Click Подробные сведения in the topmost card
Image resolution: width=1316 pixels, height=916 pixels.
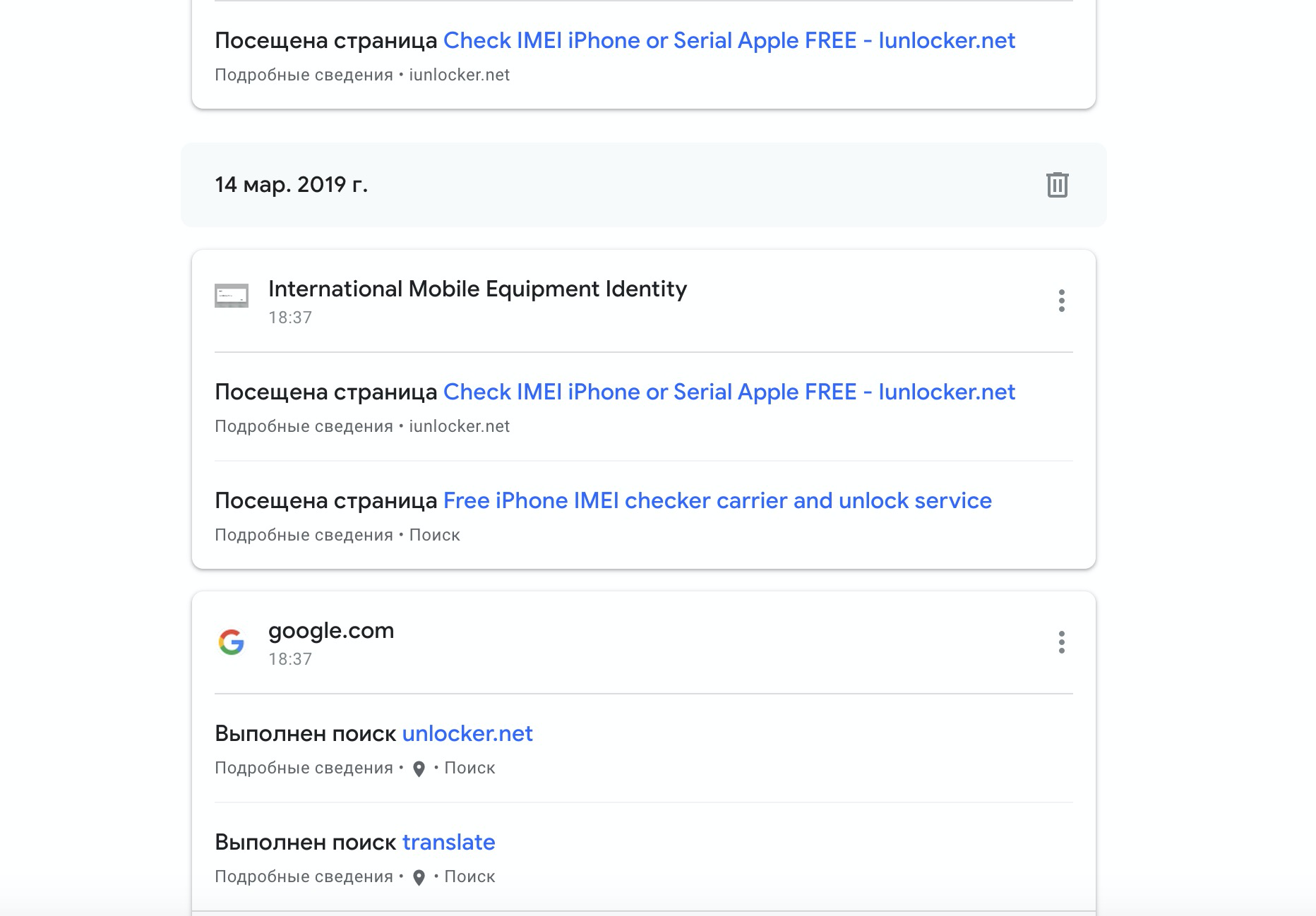pyautogui.click(x=304, y=75)
